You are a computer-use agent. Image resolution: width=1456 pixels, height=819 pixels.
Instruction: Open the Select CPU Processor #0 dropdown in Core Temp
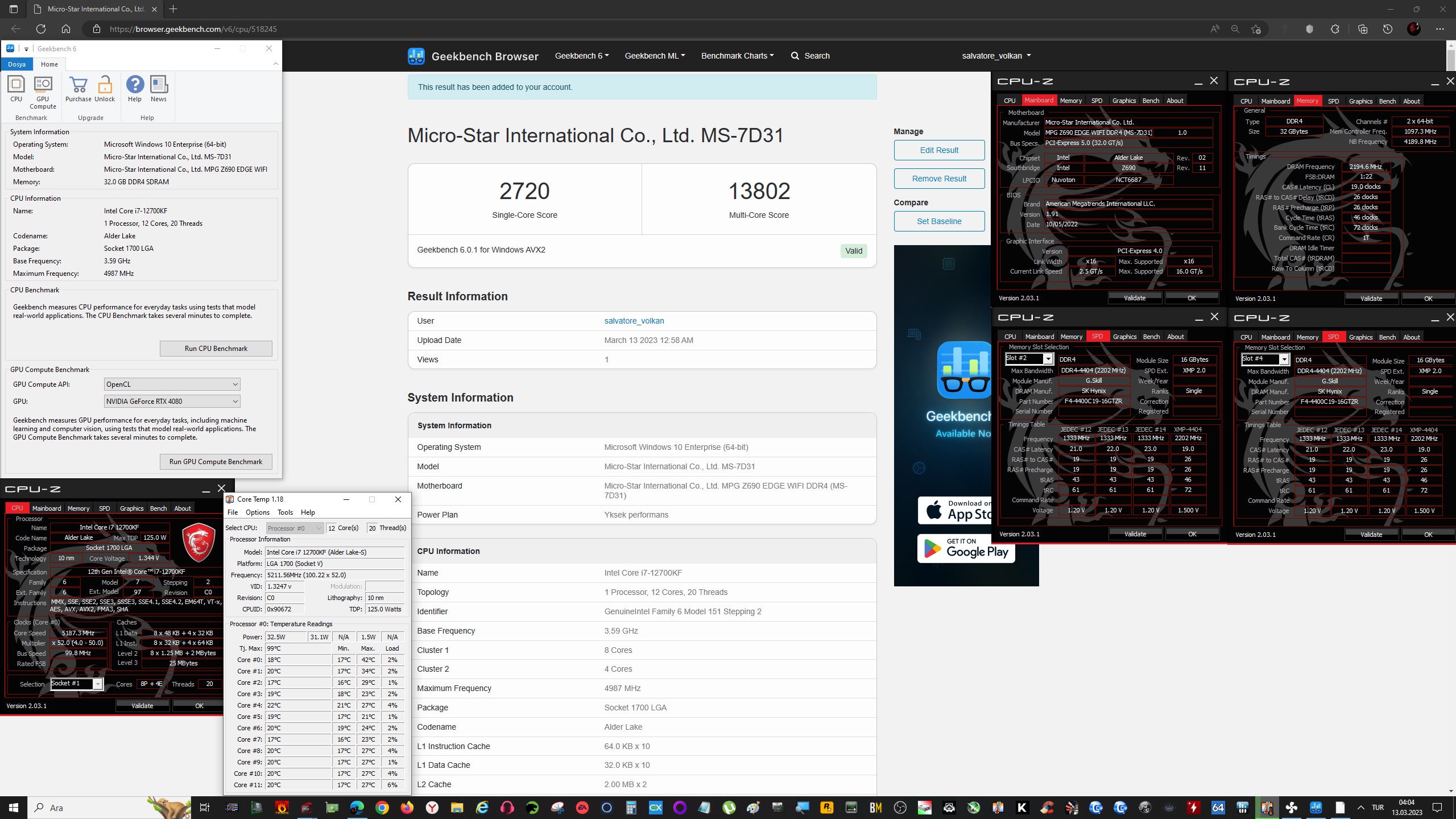pos(295,528)
